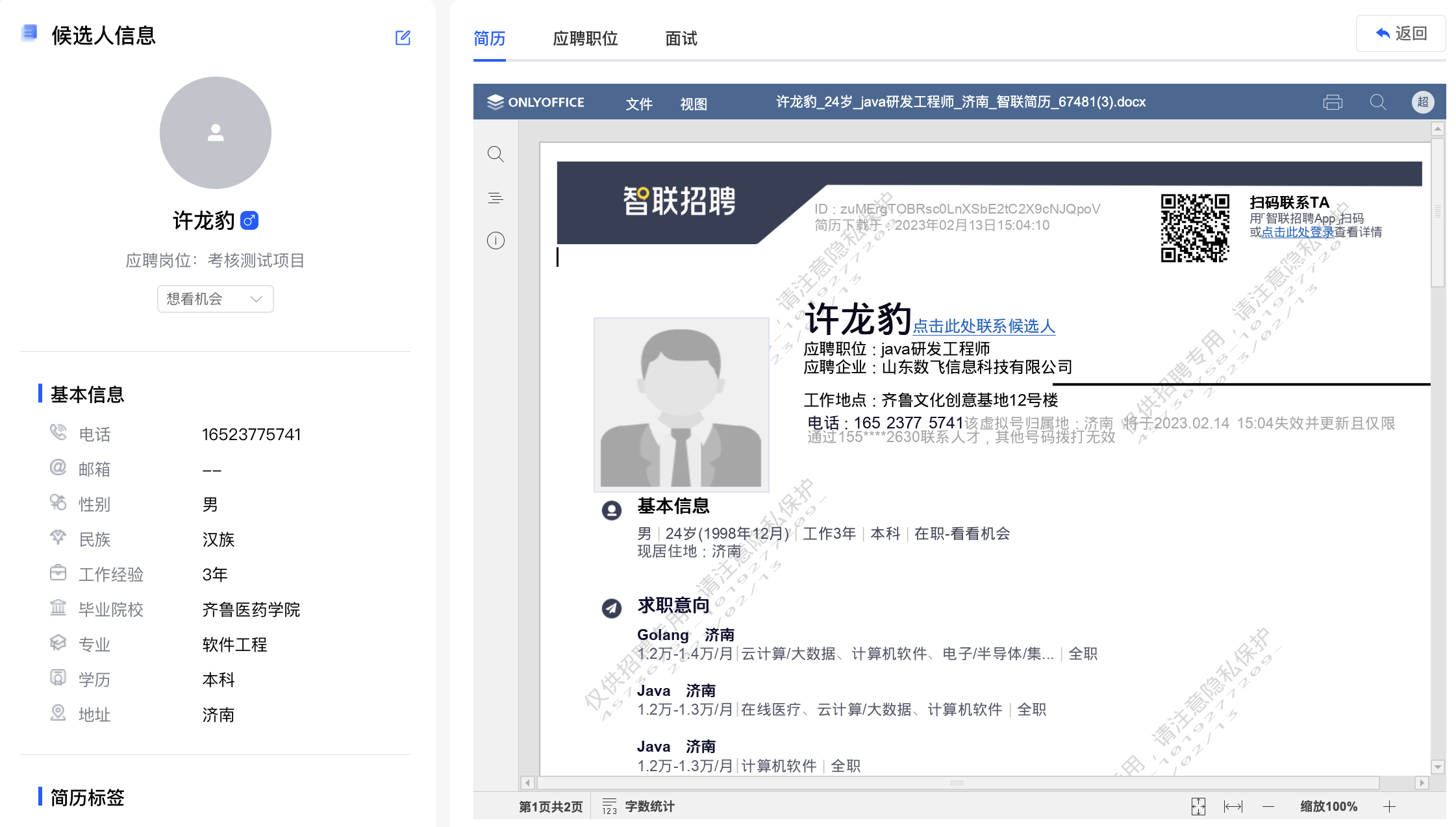
Task: Click the search icon in ONLYOFFICE header
Action: pos(1378,103)
